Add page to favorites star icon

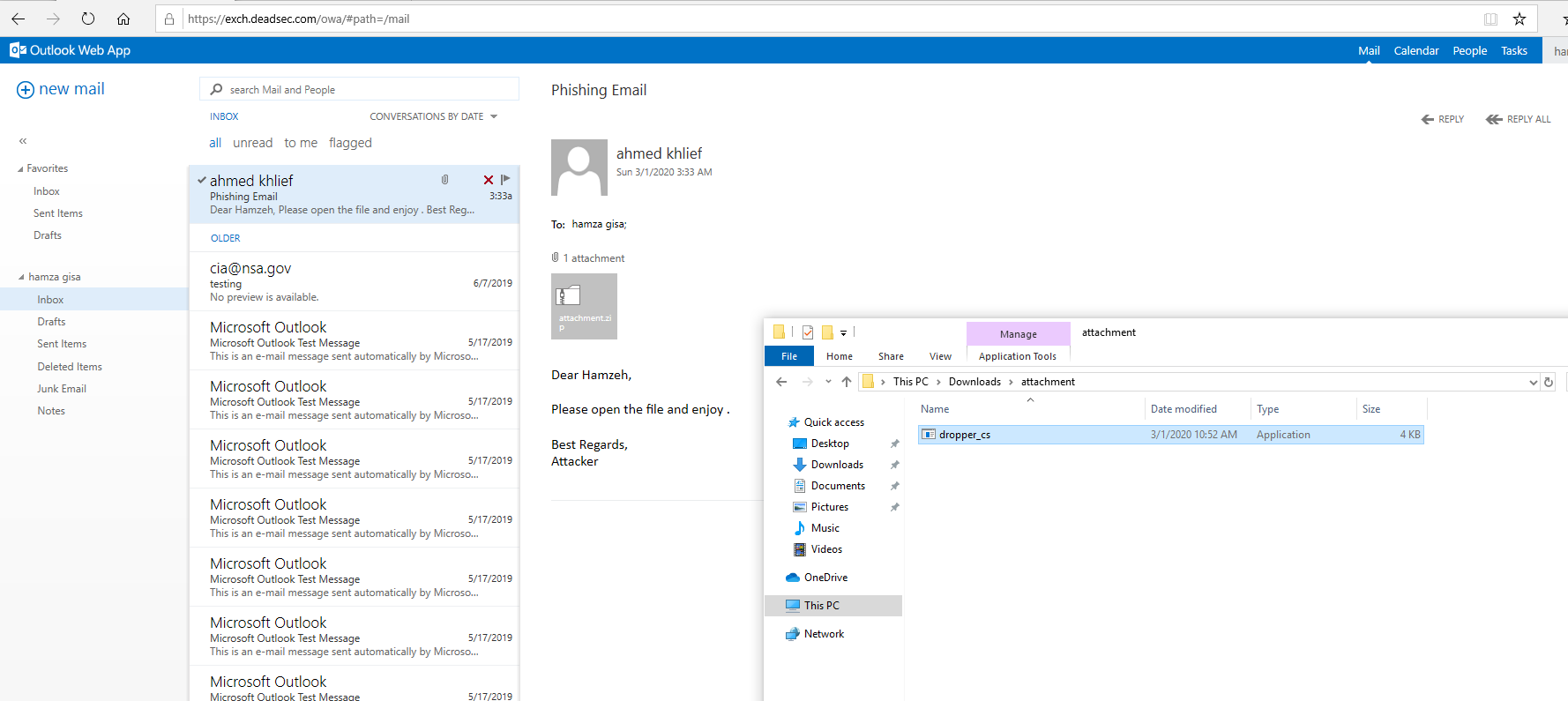(1519, 19)
